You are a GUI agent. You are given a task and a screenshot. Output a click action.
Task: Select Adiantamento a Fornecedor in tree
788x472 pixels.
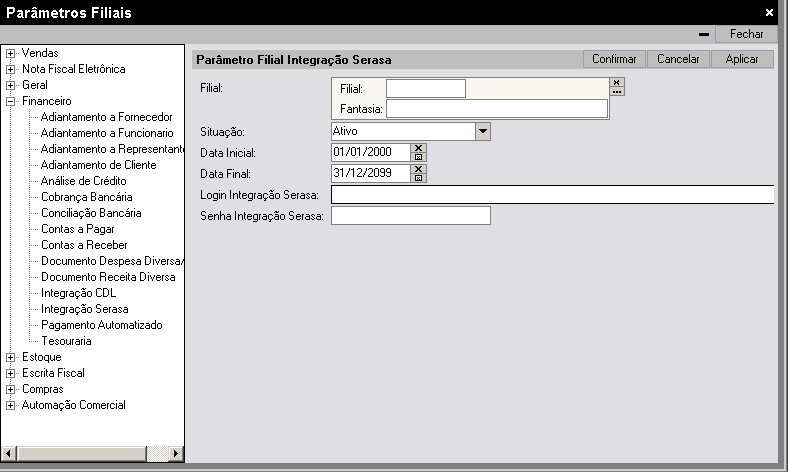(x=107, y=117)
